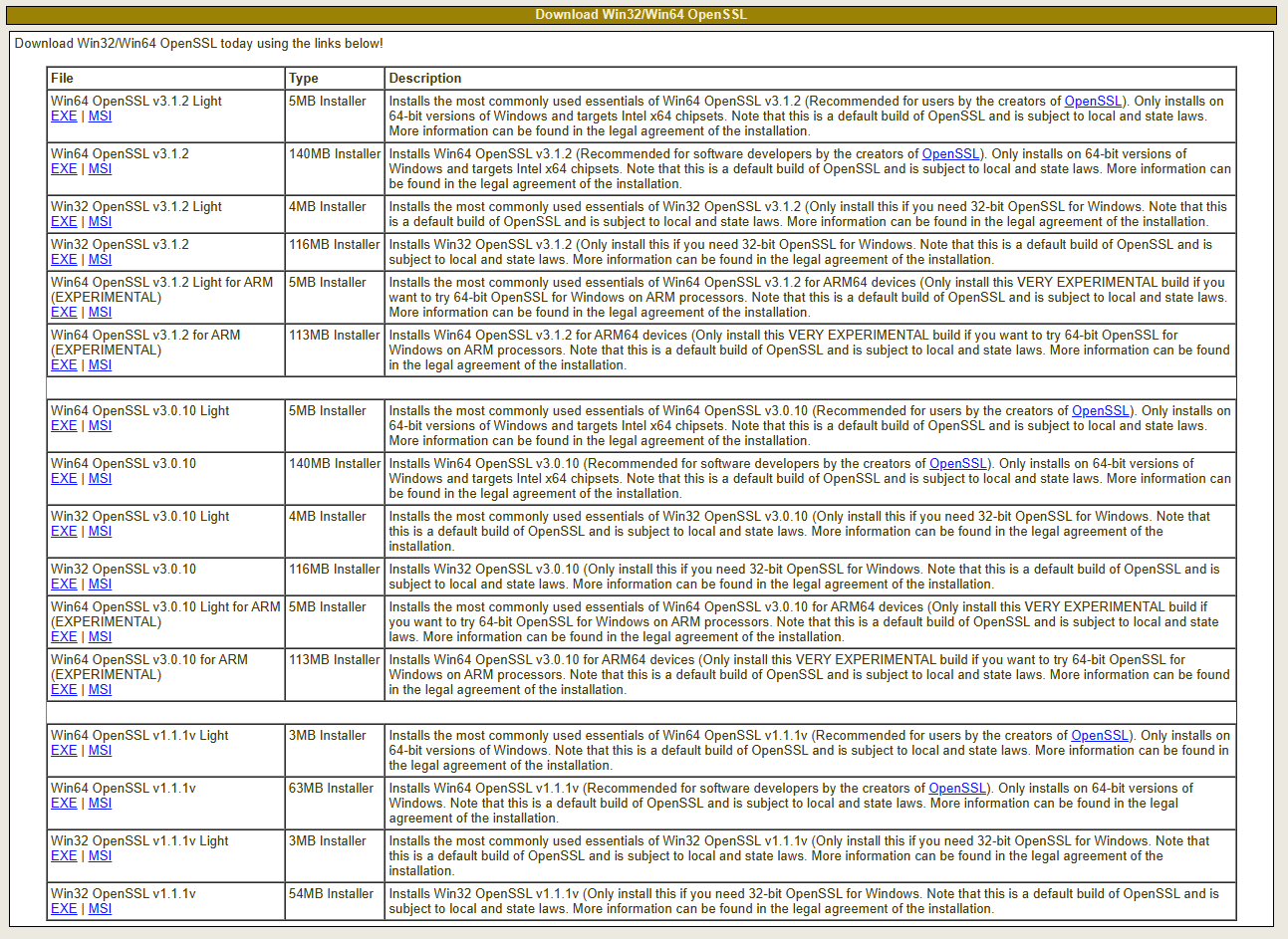1288x939 pixels.
Task: Click EXE link under Win64 OpenSSL v3.1.2
Action: (x=64, y=169)
